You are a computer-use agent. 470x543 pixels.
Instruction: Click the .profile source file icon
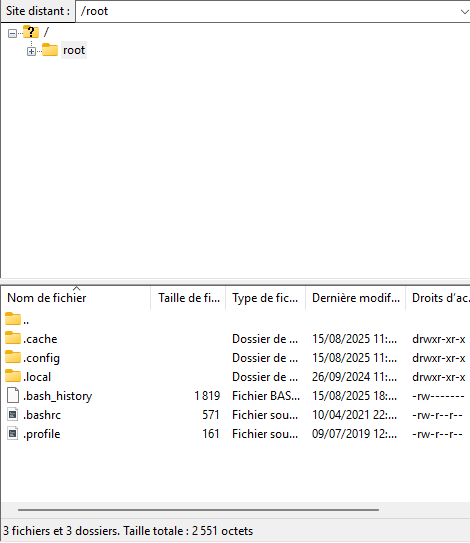tap(13, 434)
